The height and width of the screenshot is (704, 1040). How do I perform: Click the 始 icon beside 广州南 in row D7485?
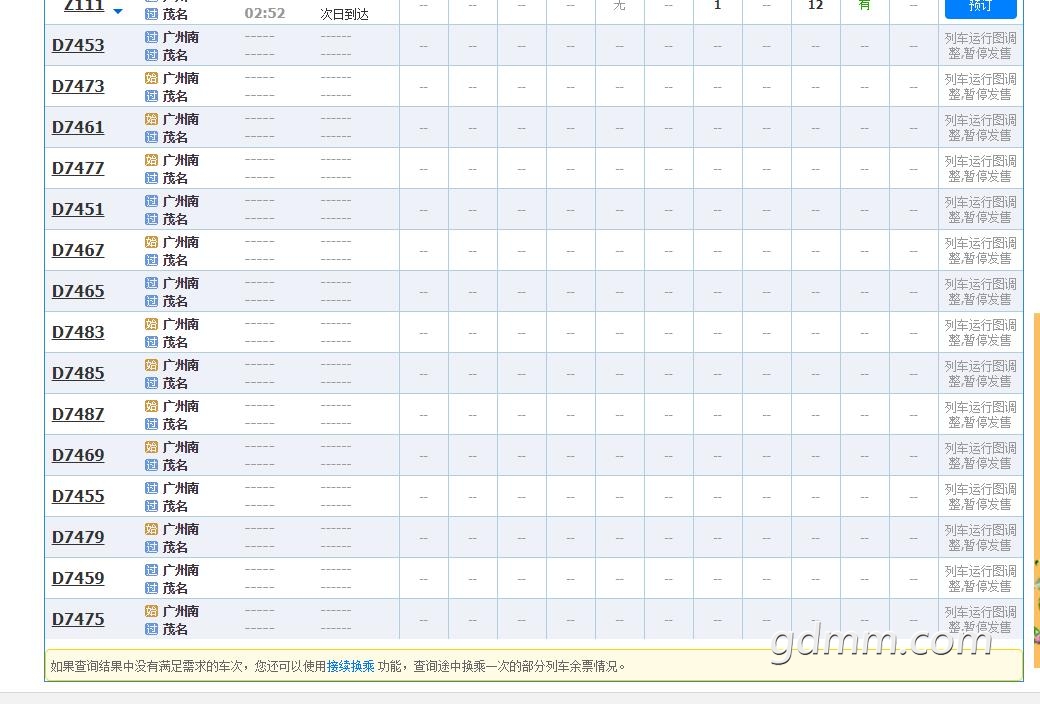tap(151, 366)
